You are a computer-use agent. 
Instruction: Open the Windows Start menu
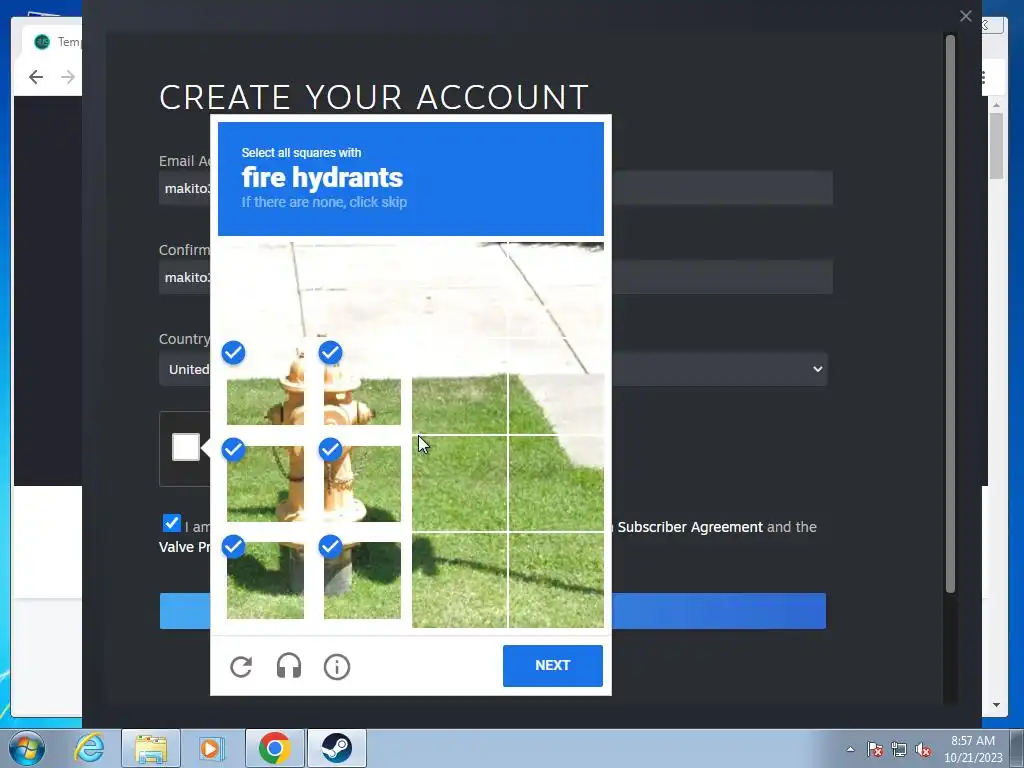tap(27, 748)
